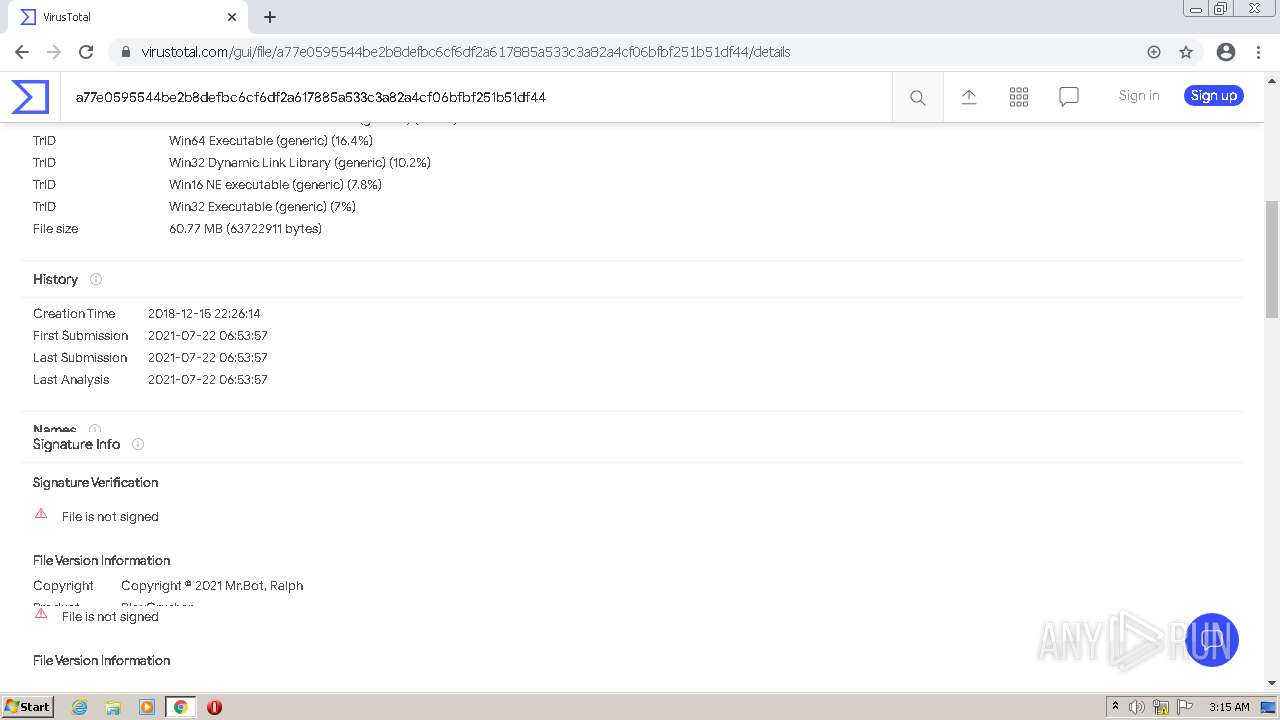Select the VirusTotal browser tab
The width and height of the screenshot is (1280, 720).
(128, 17)
